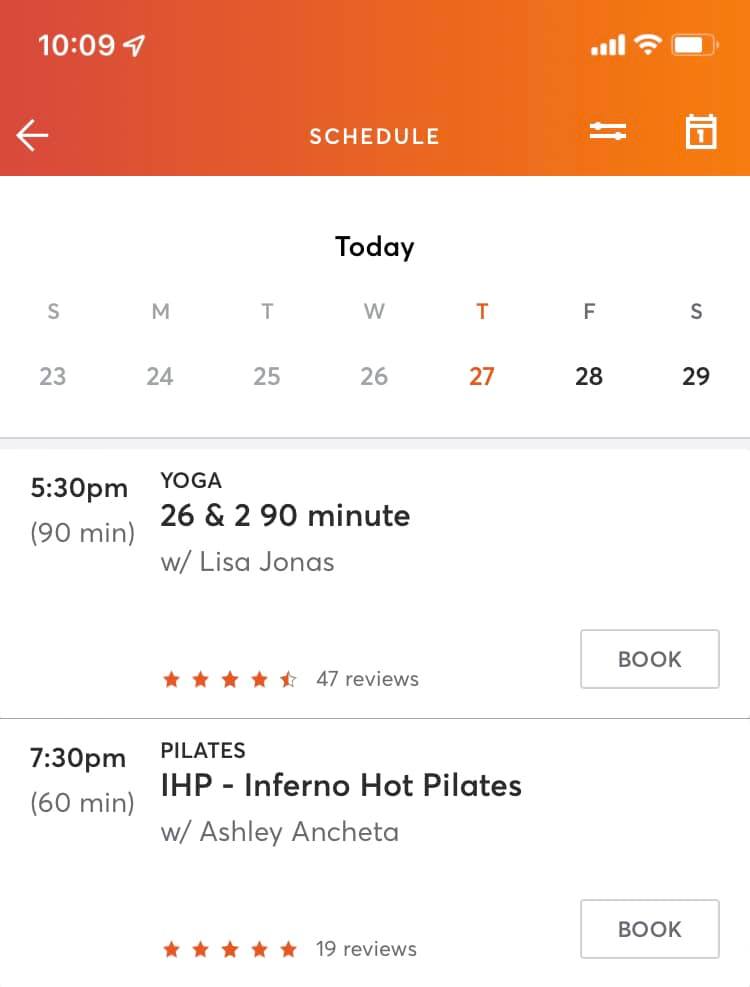Screen dimensions: 750x987
Task: Select today, Thursday the 27th
Action: tap(482, 376)
